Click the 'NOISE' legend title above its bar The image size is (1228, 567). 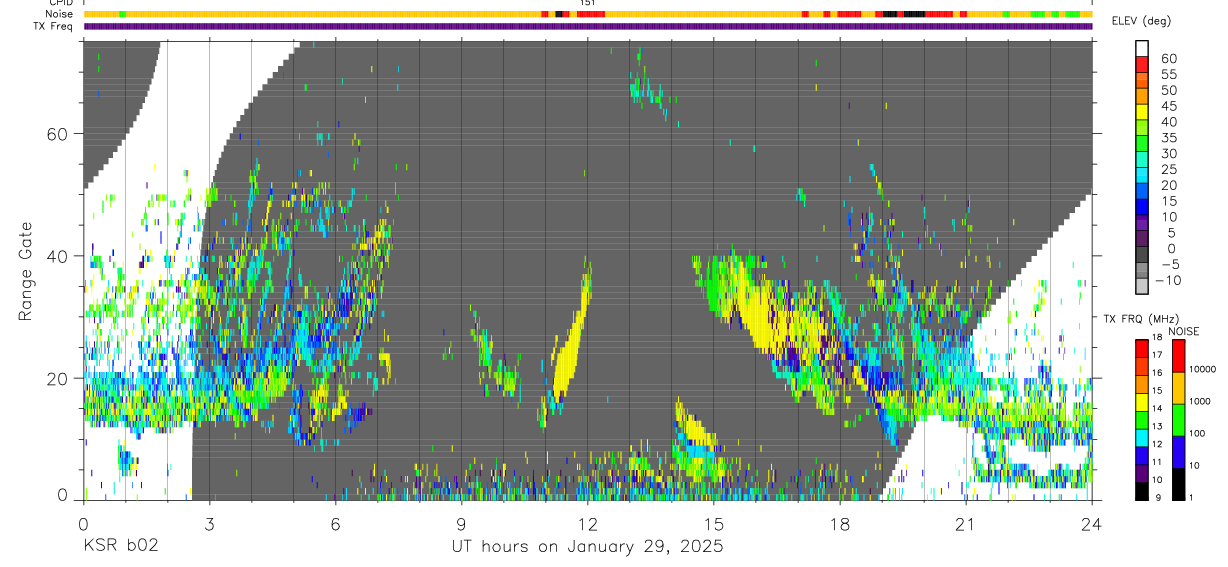point(1184,331)
